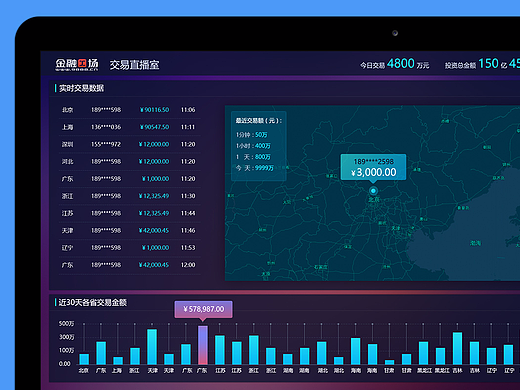Click the 1天:800万 entry in the map panel
520x390 pixels.
pyautogui.click(x=253, y=157)
